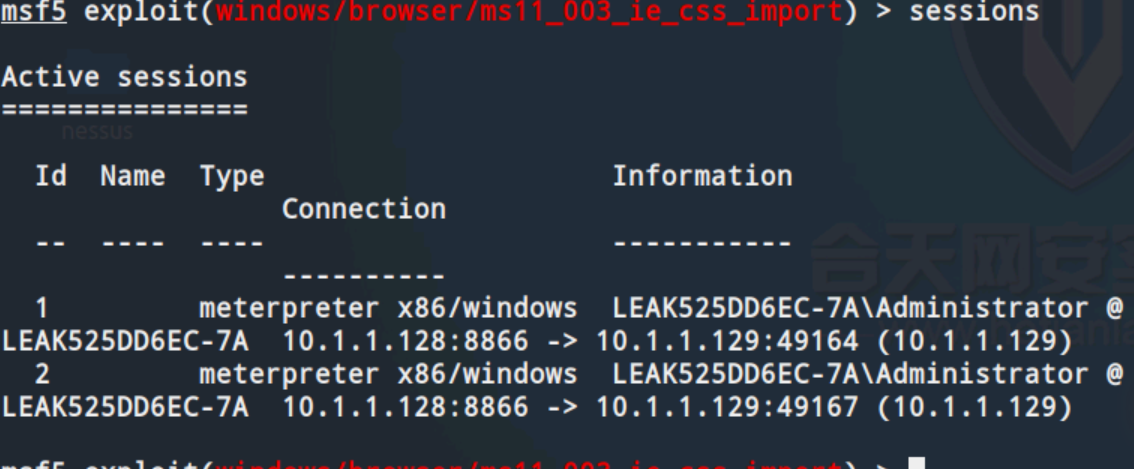The height and width of the screenshot is (469, 1134).
Task: Click the blinking cursor block at bottom prompt
Action: (x=916, y=463)
